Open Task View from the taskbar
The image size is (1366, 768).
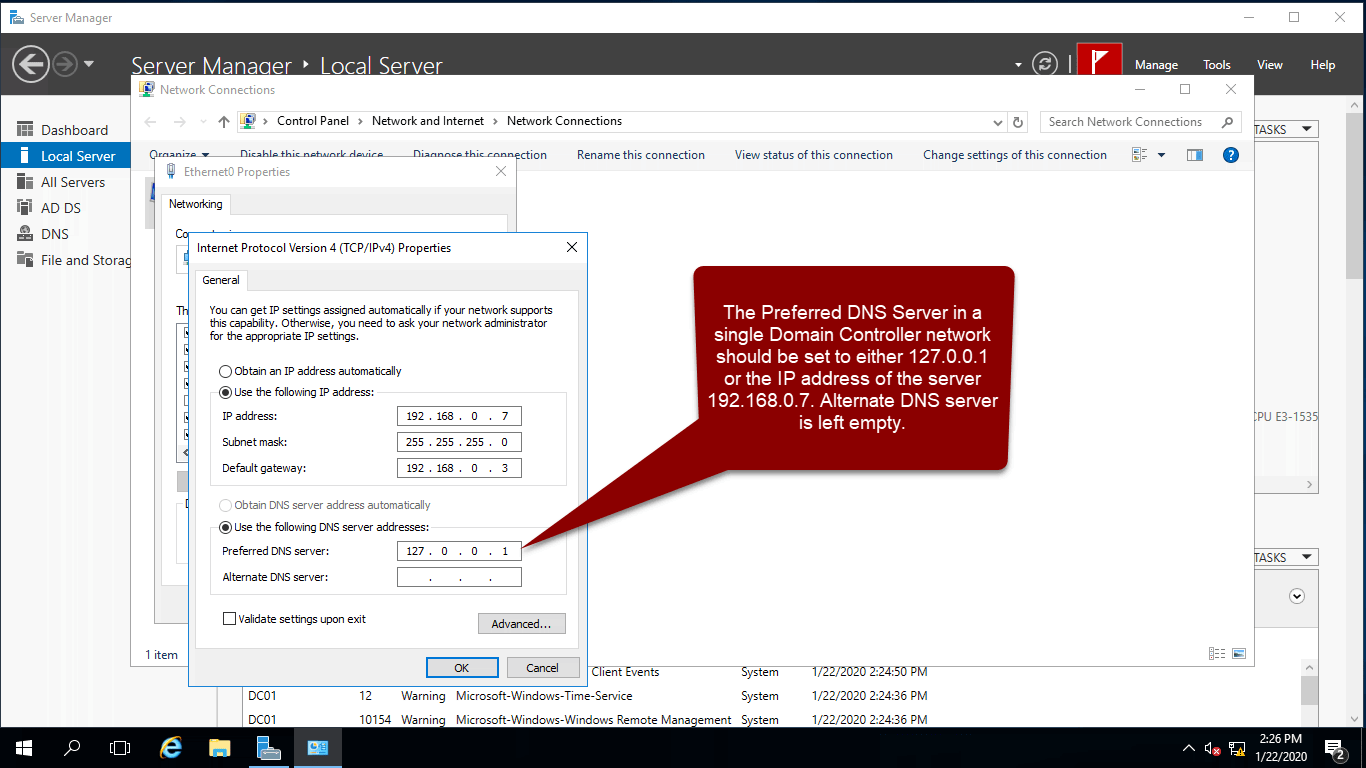[120, 748]
